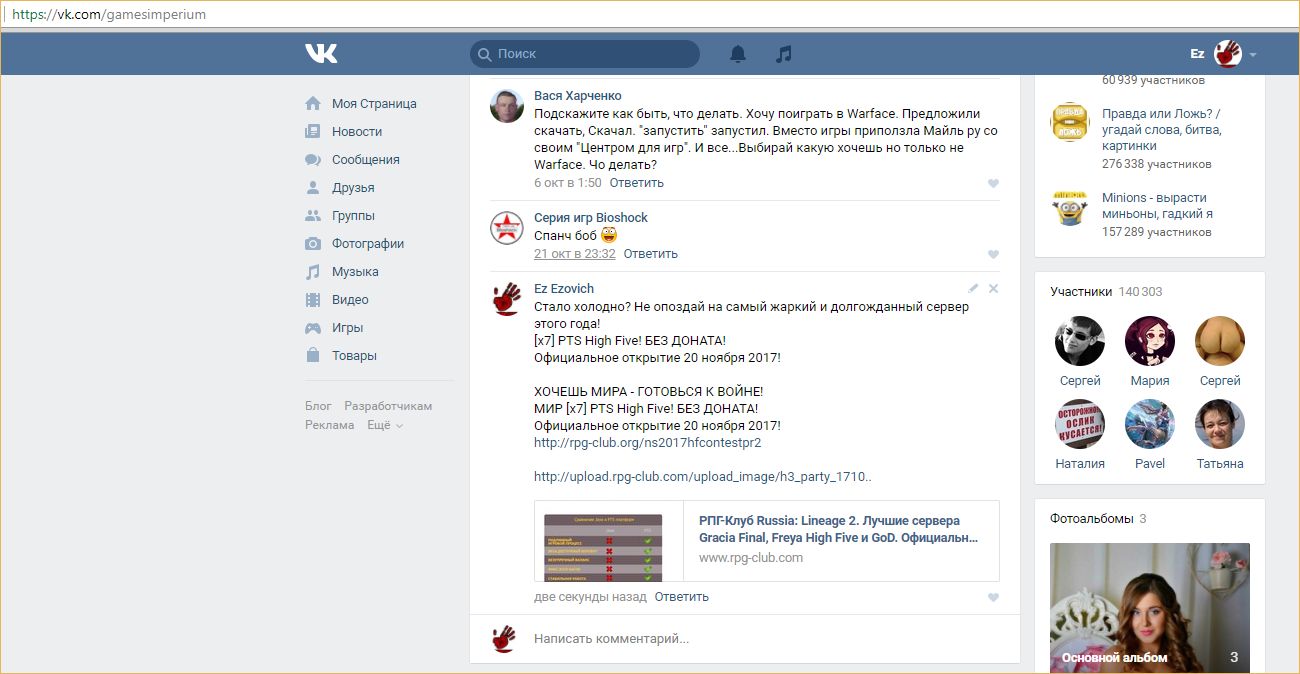This screenshot has height=674, width=1300.
Task: Like the Спанч боб comment
Action: pyautogui.click(x=993, y=255)
